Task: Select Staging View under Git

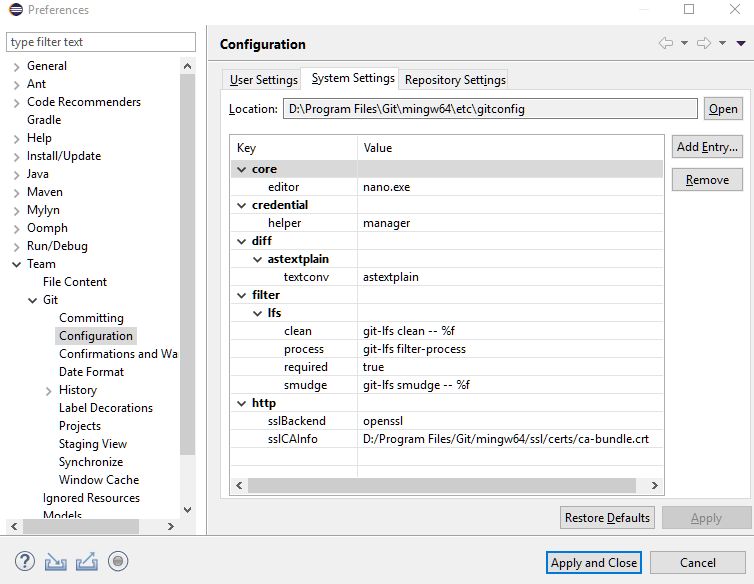Action: click(93, 444)
